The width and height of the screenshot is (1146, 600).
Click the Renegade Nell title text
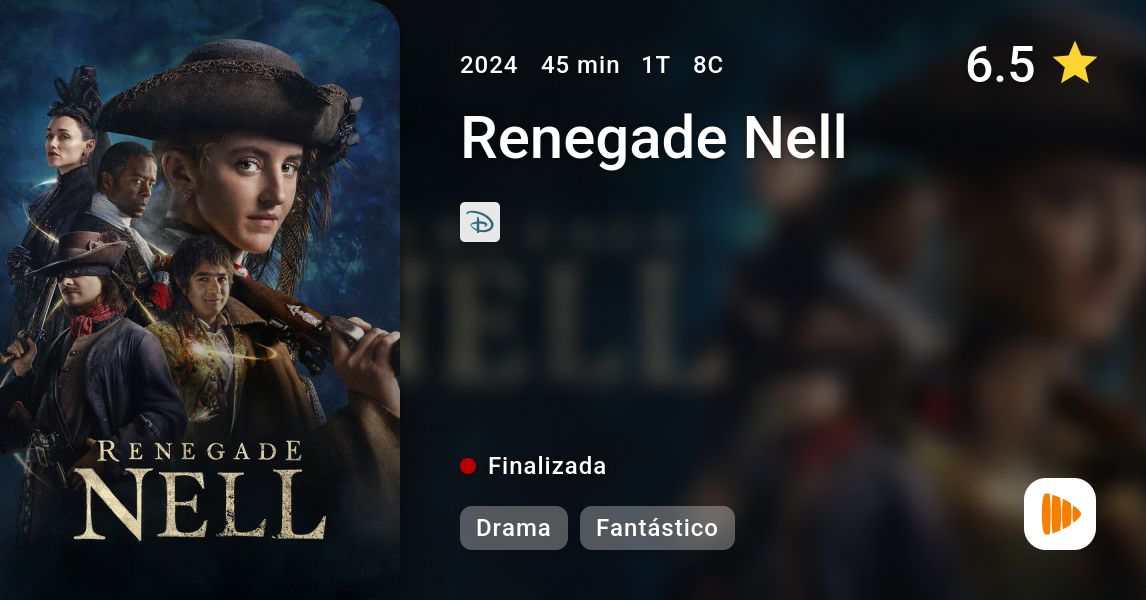(x=654, y=137)
